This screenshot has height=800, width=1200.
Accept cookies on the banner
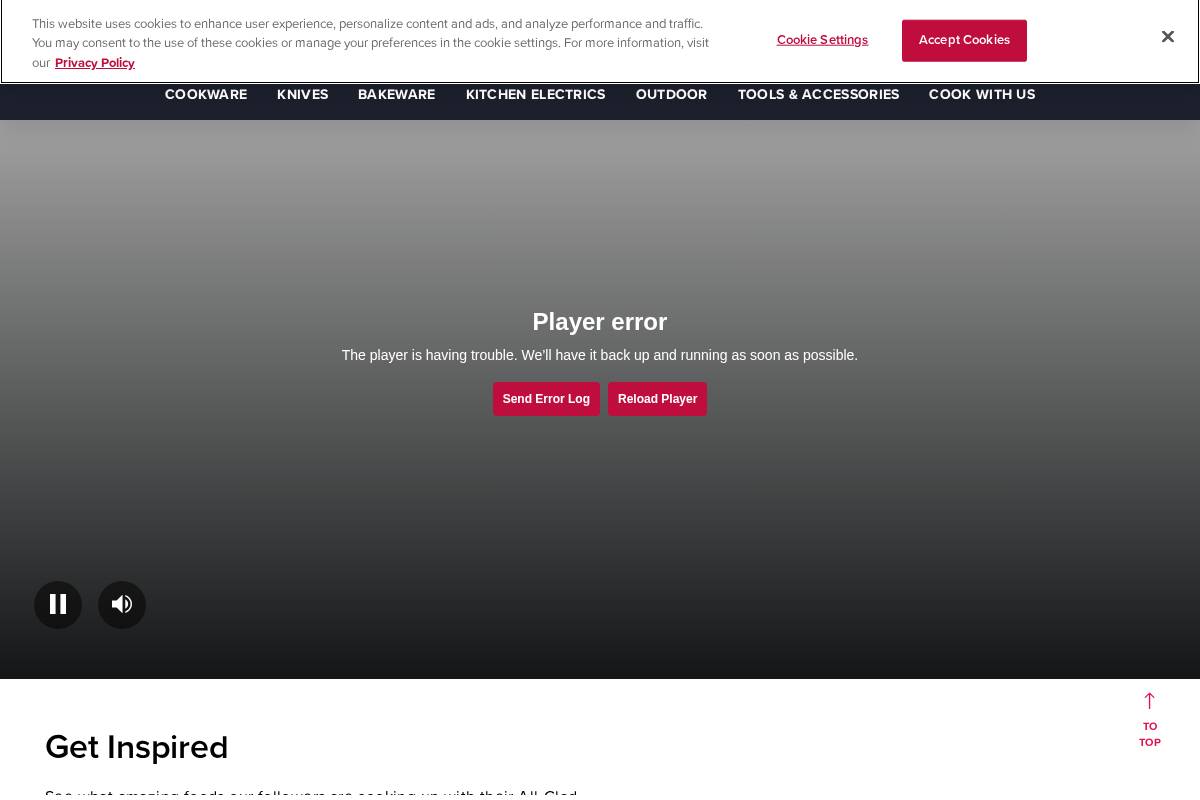click(964, 41)
